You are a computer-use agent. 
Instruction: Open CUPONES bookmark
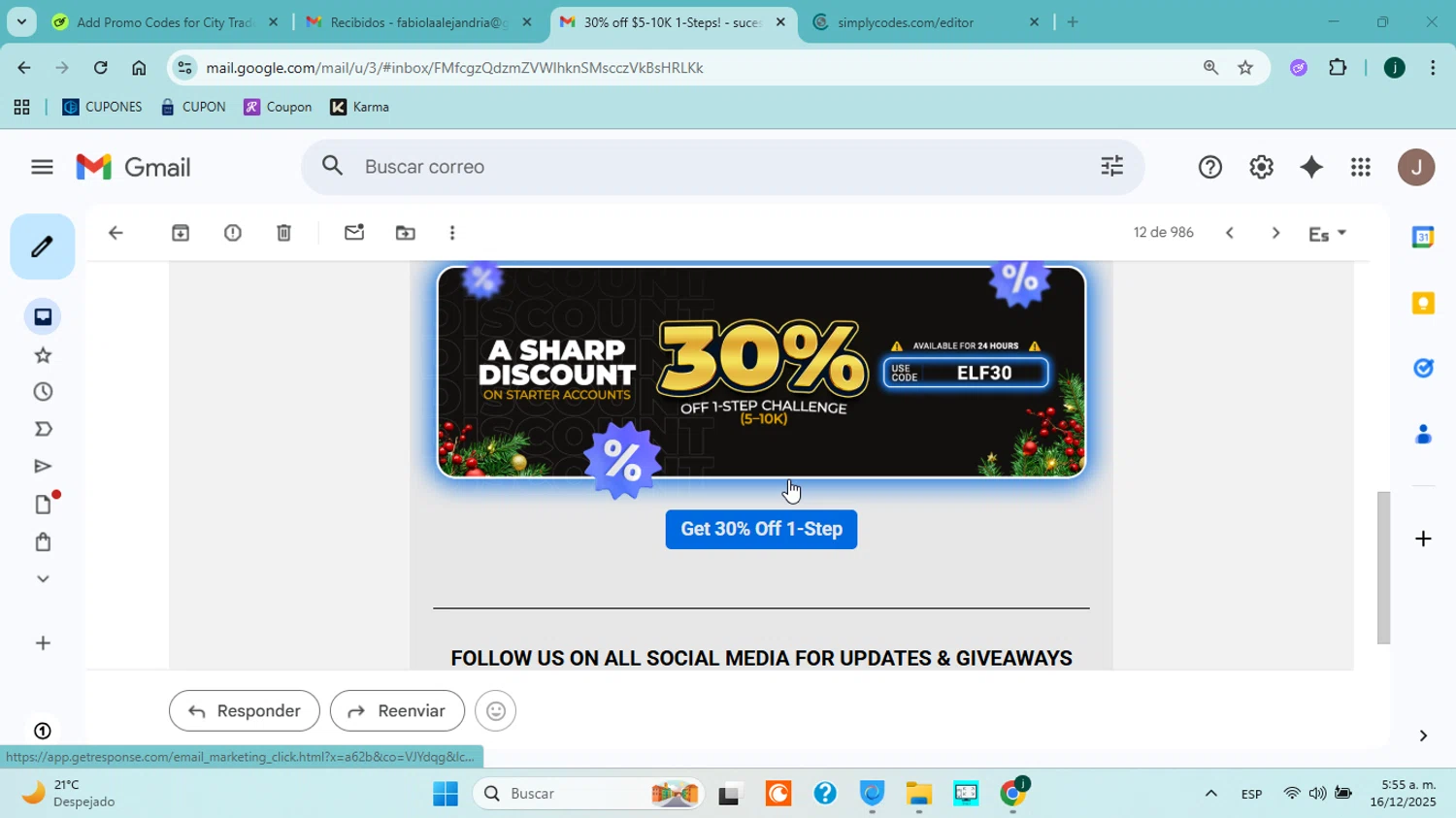pyautogui.click(x=102, y=107)
